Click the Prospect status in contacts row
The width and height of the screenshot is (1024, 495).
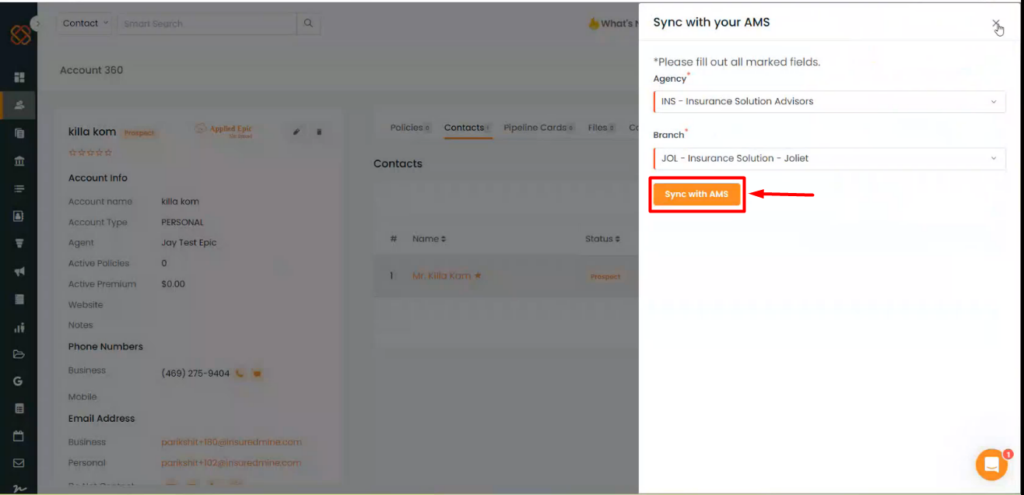[605, 277]
